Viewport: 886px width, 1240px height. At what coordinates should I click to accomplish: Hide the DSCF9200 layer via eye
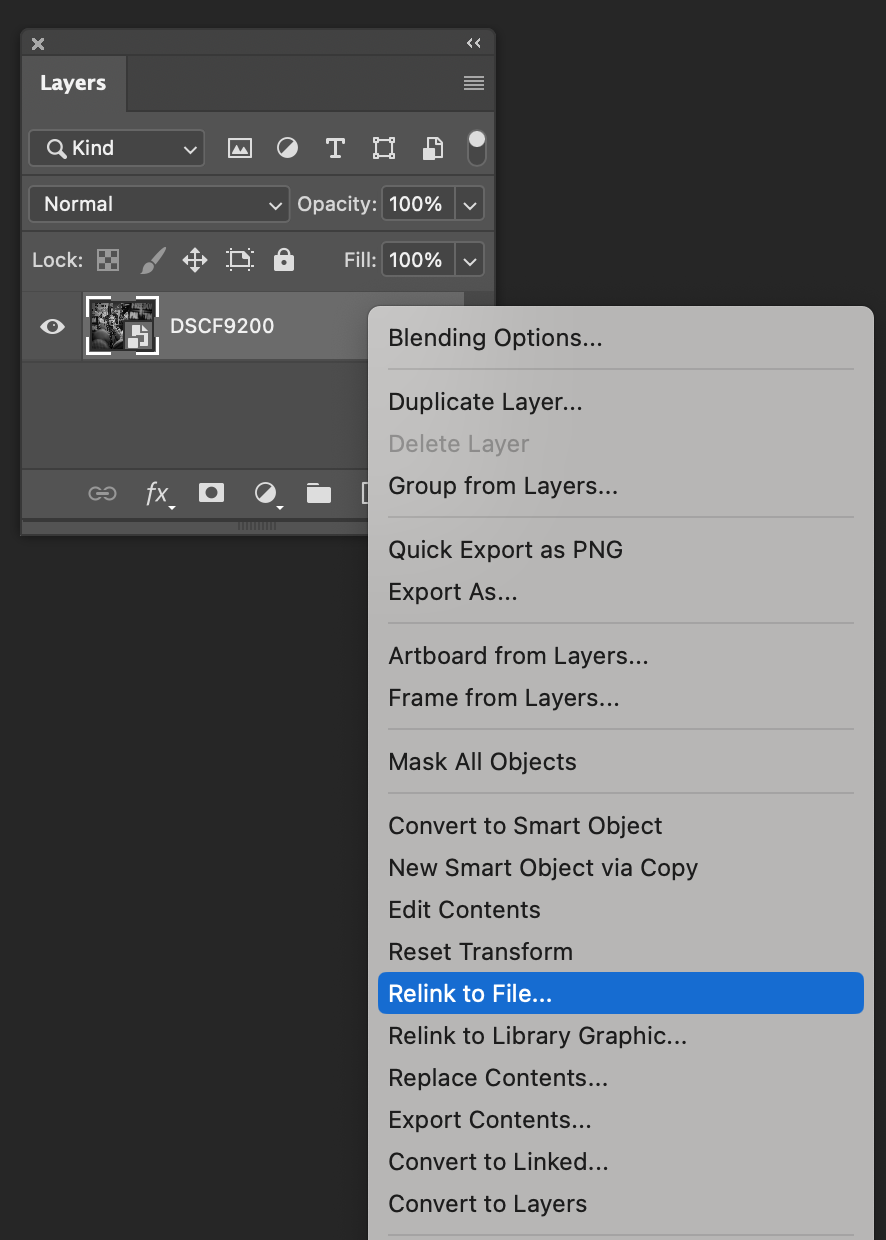click(52, 326)
